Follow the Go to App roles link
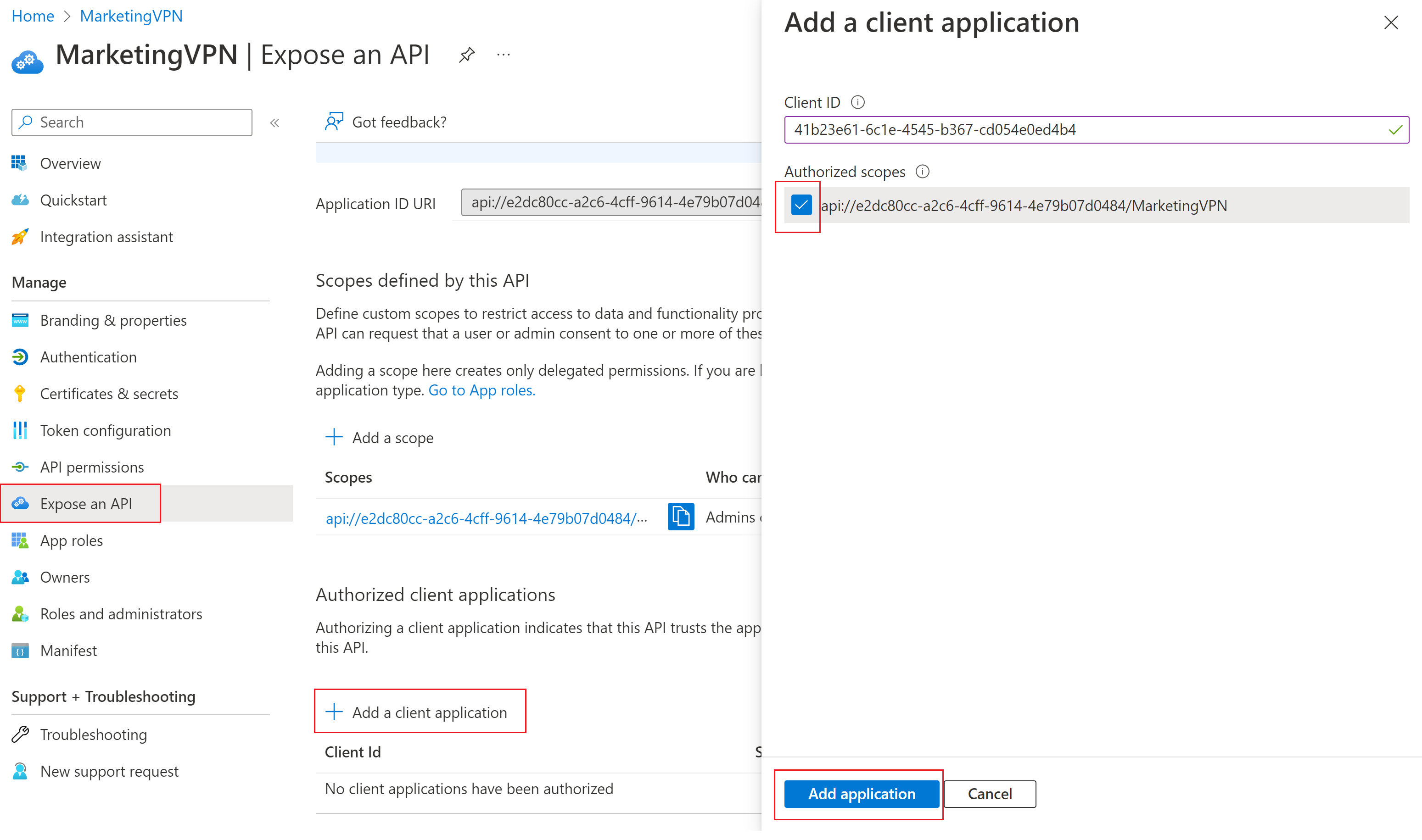This screenshot has width=1422, height=840. click(x=481, y=390)
